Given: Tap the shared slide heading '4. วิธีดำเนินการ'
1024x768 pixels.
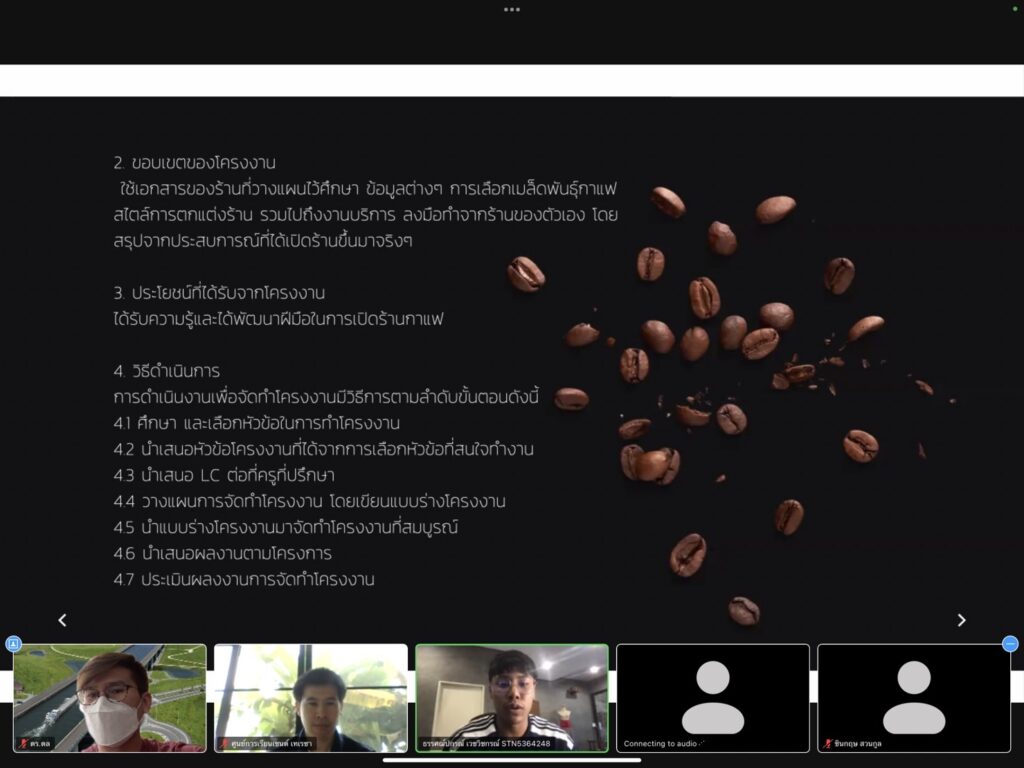Looking at the screenshot, I should tap(167, 371).
